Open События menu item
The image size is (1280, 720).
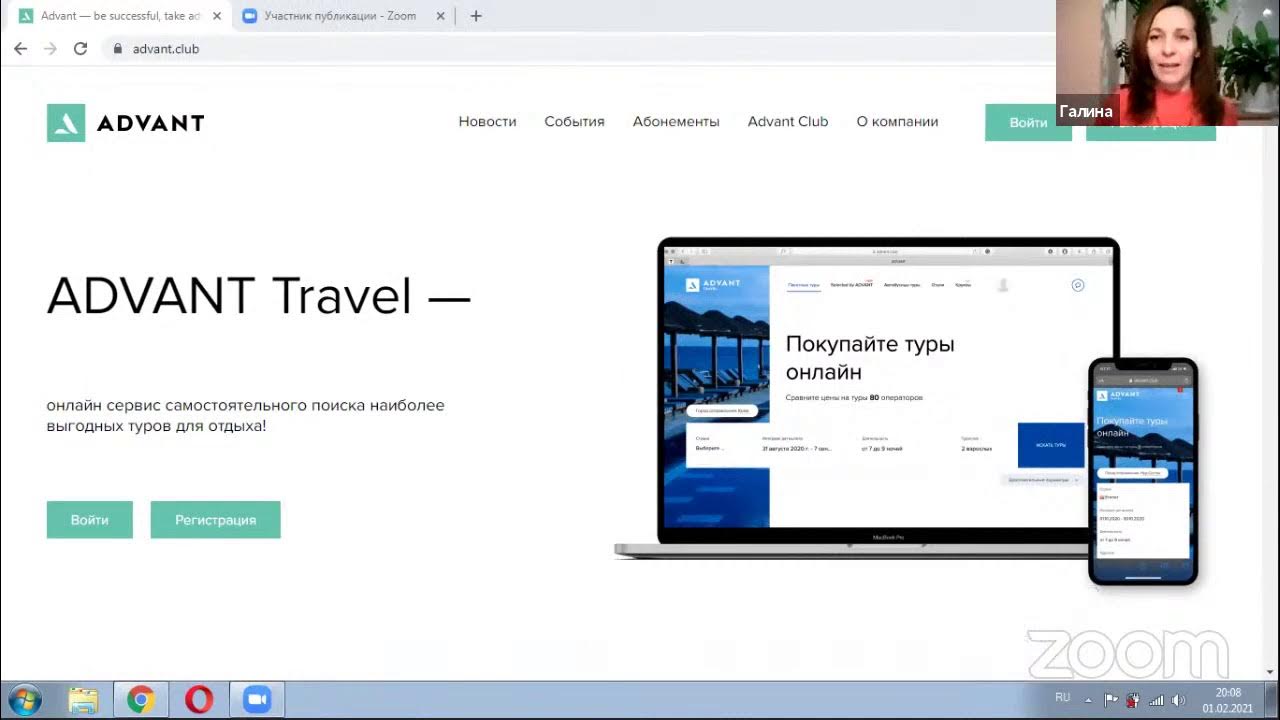(574, 122)
